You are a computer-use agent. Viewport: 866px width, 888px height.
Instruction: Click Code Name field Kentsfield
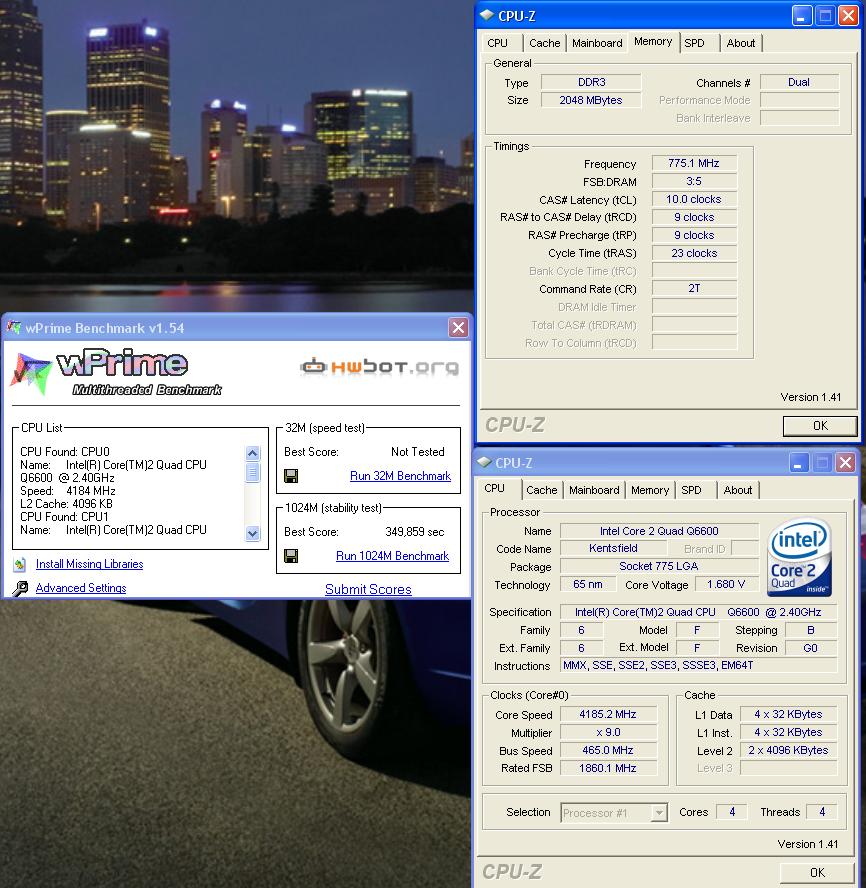pos(613,548)
